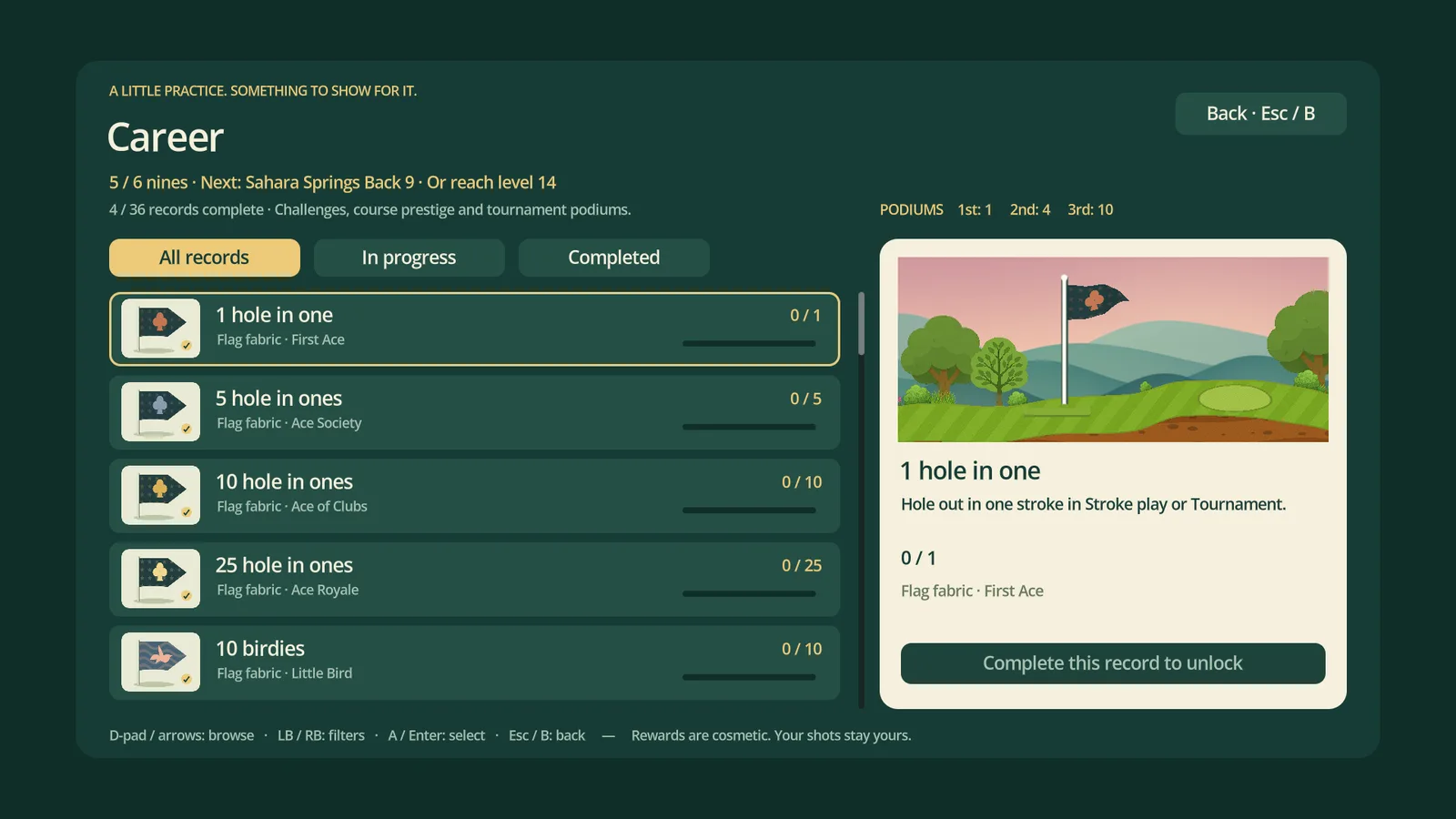
Task: Click the Esc / B: back hint
Action: [x=547, y=735]
